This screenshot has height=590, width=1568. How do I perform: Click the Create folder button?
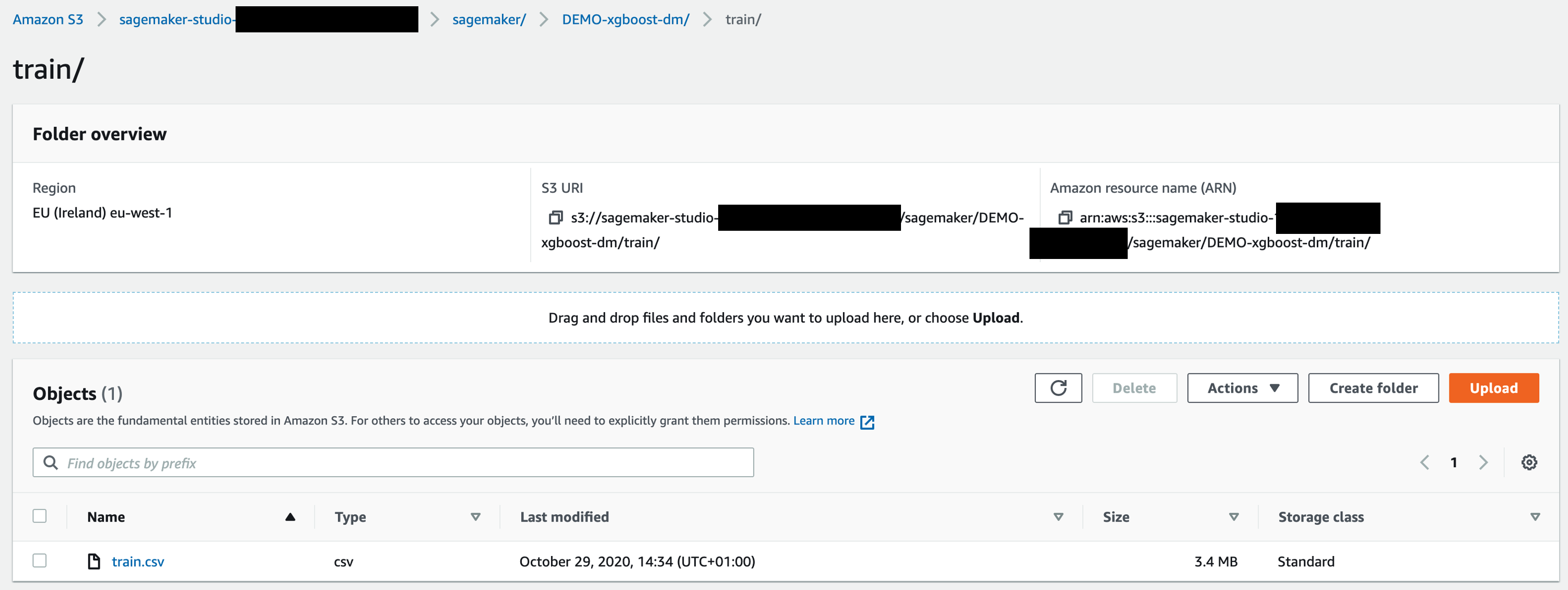click(x=1373, y=388)
